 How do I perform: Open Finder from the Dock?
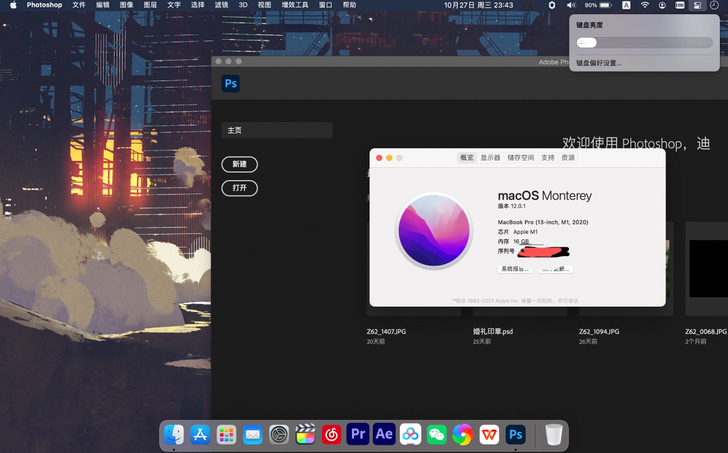[x=174, y=434]
